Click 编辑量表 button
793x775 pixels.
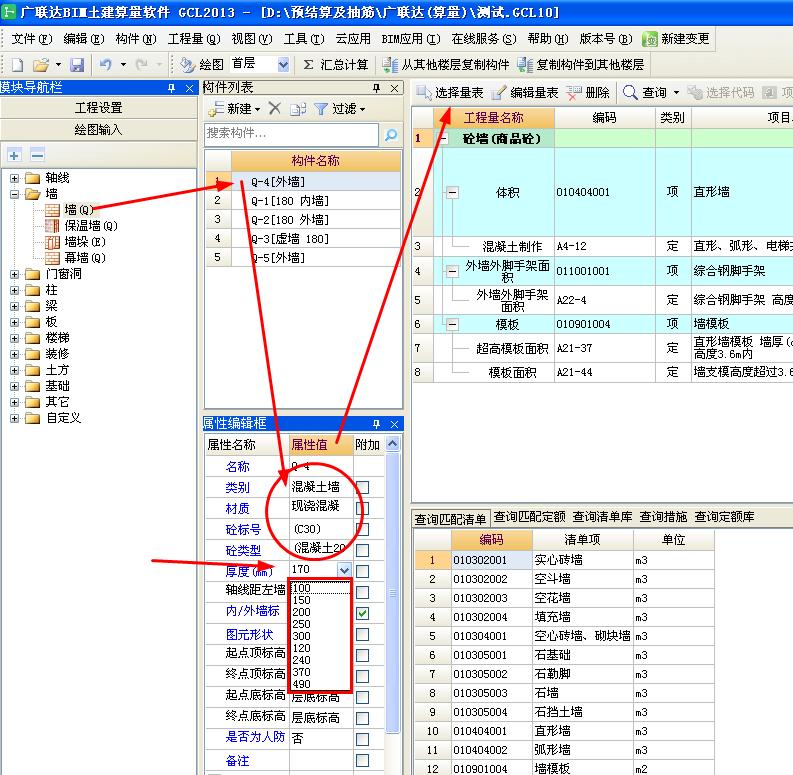click(525, 93)
